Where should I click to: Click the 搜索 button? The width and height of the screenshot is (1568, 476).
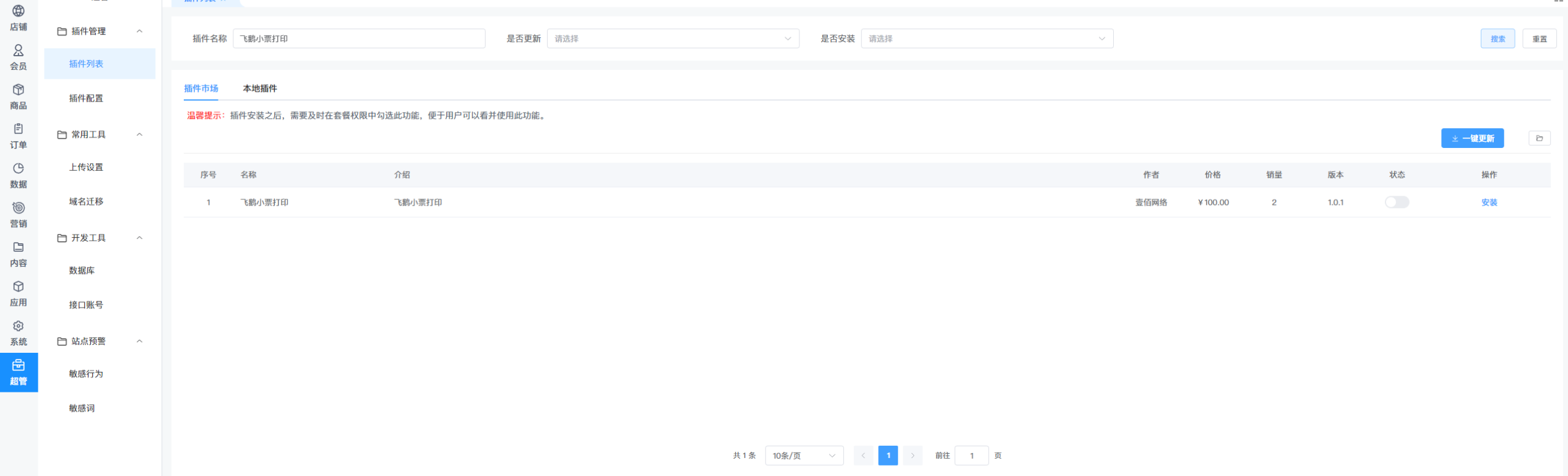coord(1497,38)
